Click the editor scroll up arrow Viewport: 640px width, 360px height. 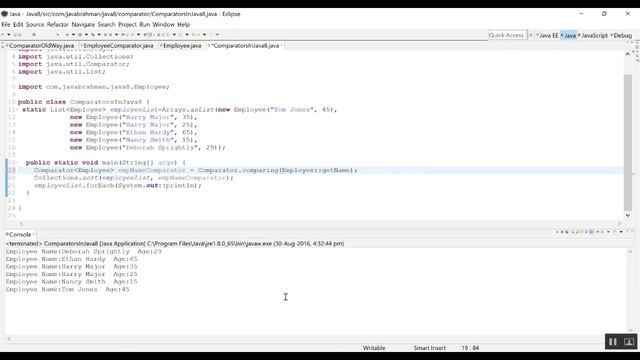pyautogui.click(x=628, y=54)
